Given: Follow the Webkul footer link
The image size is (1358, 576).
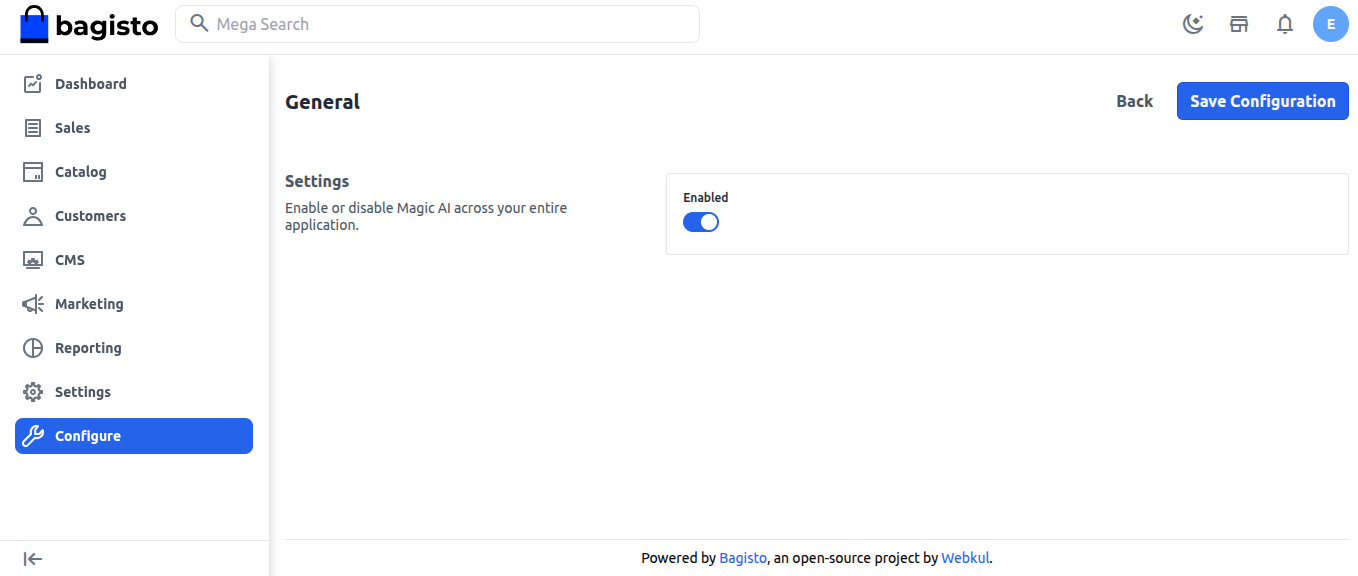Looking at the screenshot, I should tap(965, 558).
